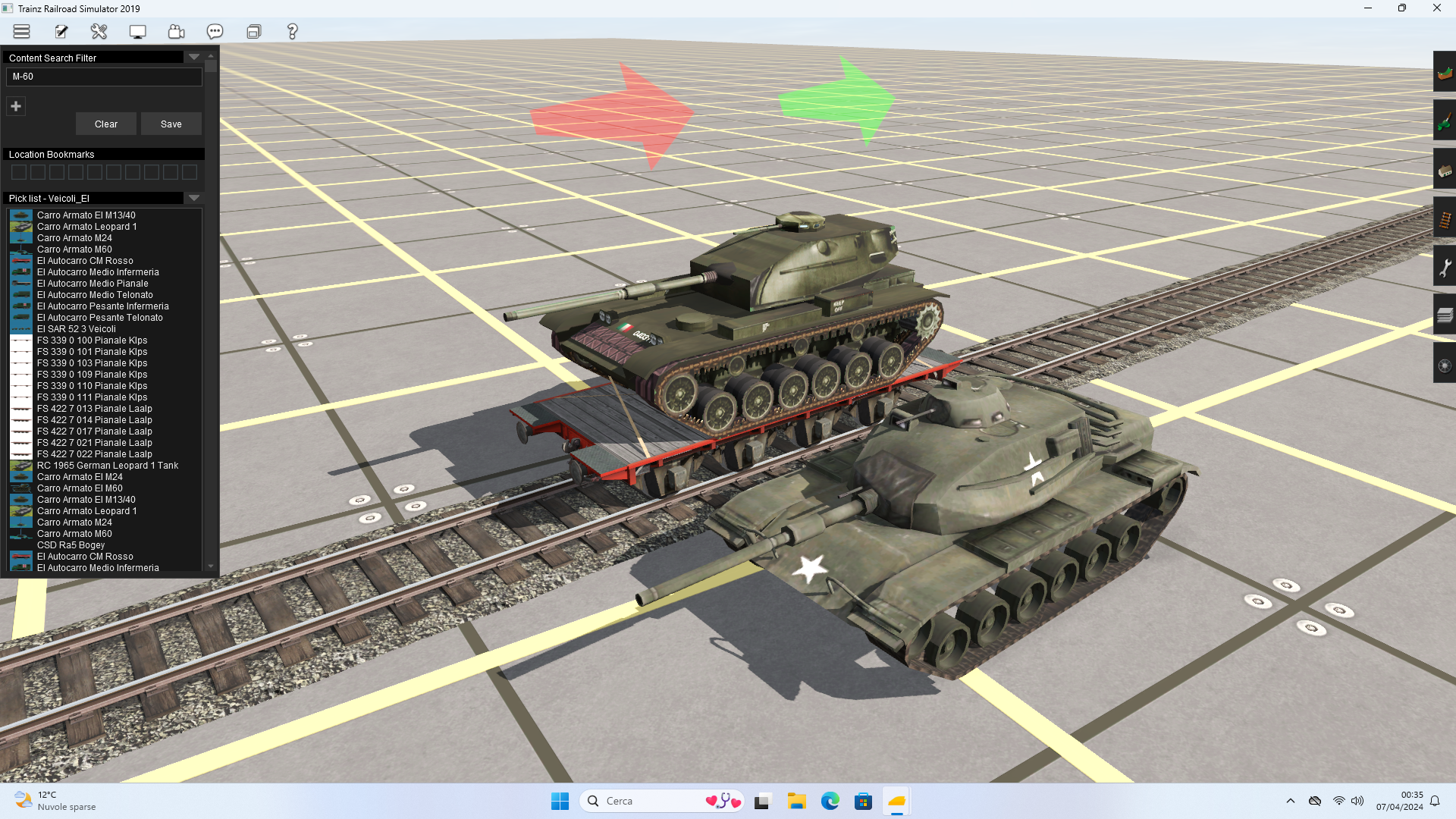Focus the M-60 search input field
This screenshot has height=819, width=1456.
[x=104, y=77]
